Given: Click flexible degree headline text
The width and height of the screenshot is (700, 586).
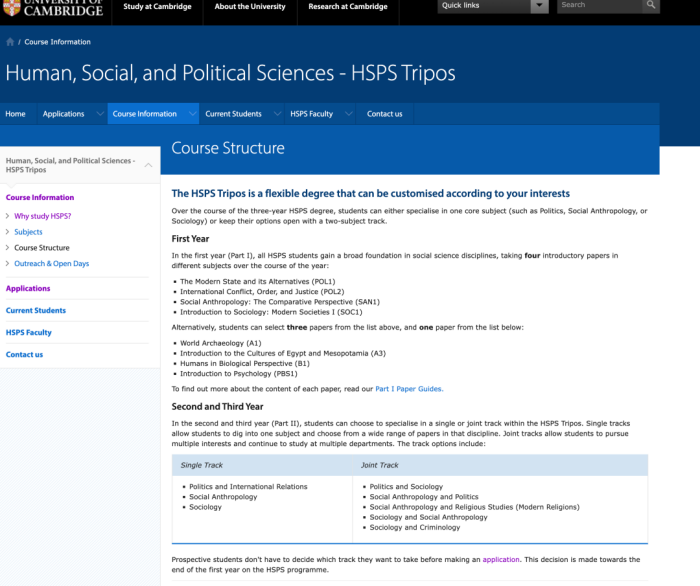Looking at the screenshot, I should tap(371, 194).
